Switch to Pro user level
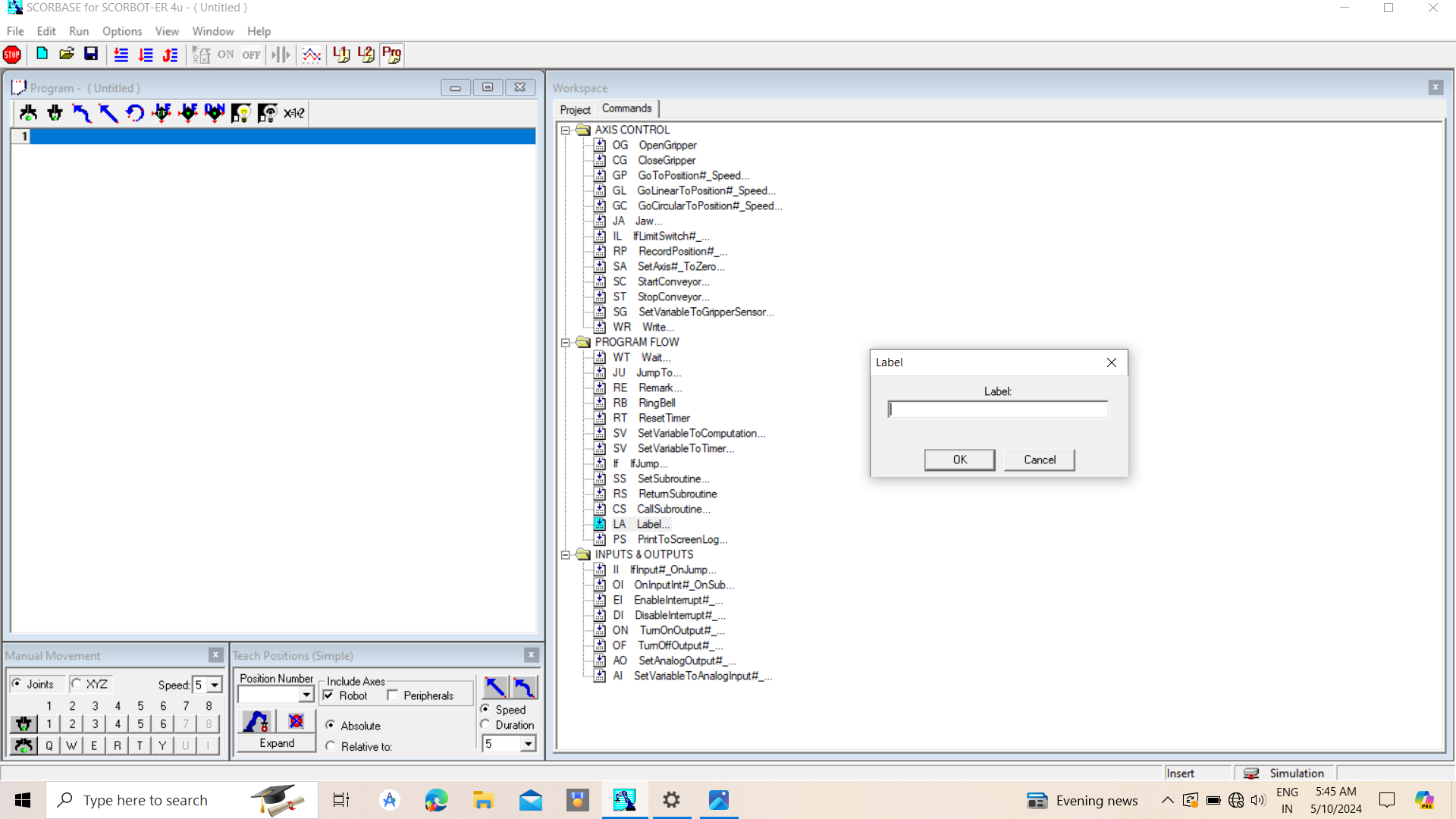 pos(392,55)
